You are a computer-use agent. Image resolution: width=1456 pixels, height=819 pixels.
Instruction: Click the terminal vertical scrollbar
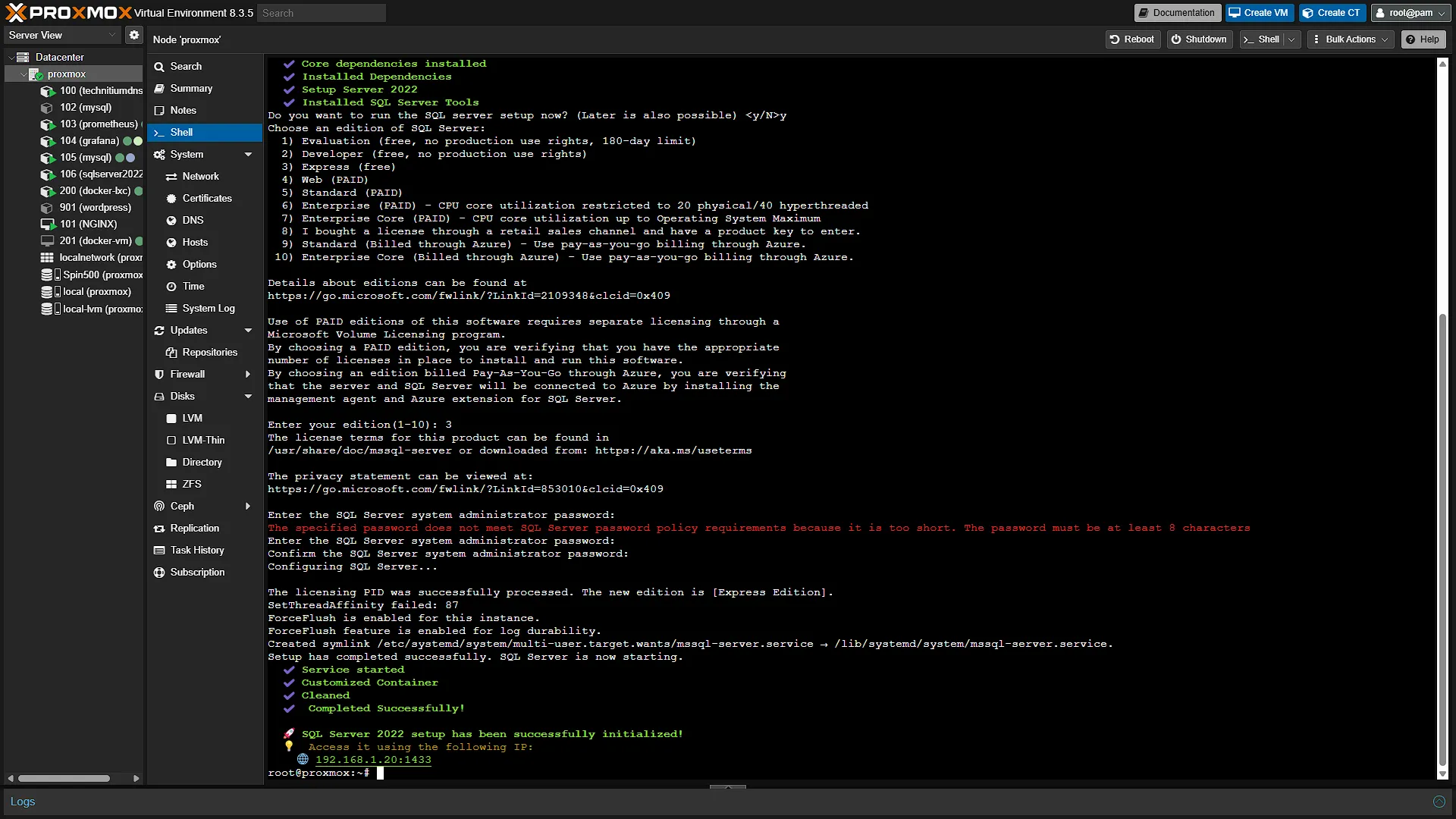tap(1442, 539)
